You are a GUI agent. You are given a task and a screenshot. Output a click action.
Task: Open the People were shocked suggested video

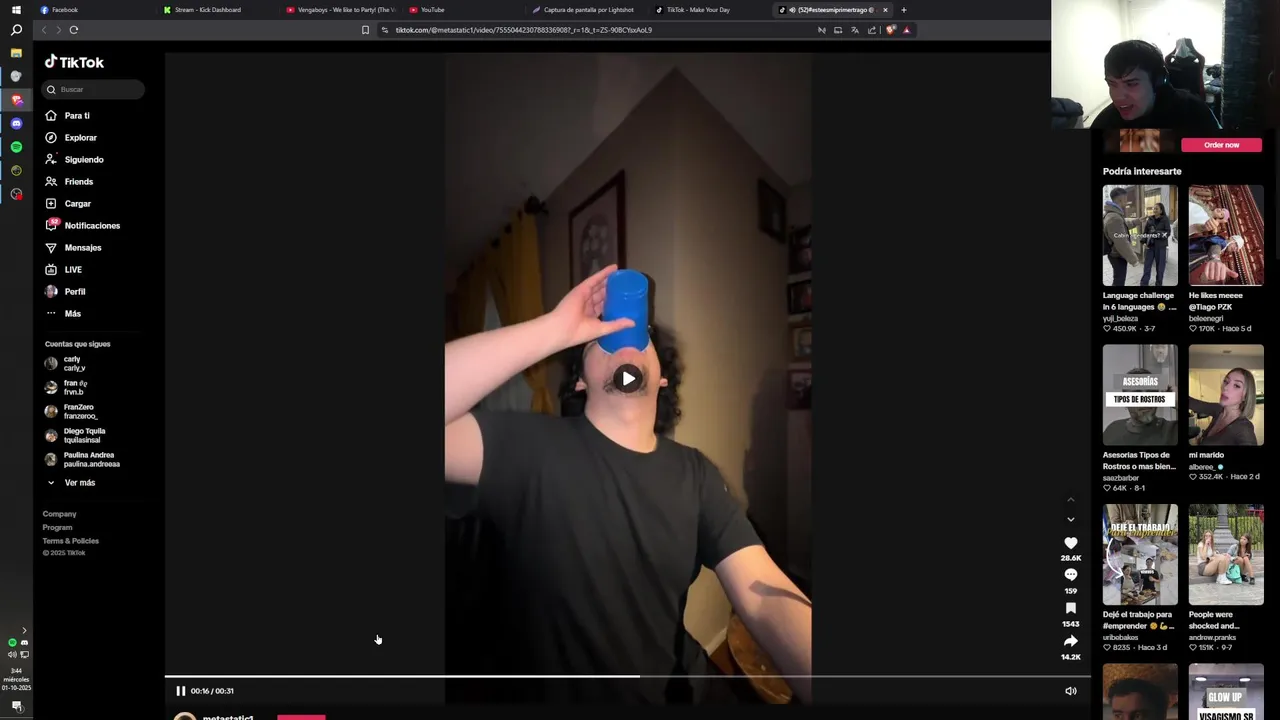click(1226, 555)
